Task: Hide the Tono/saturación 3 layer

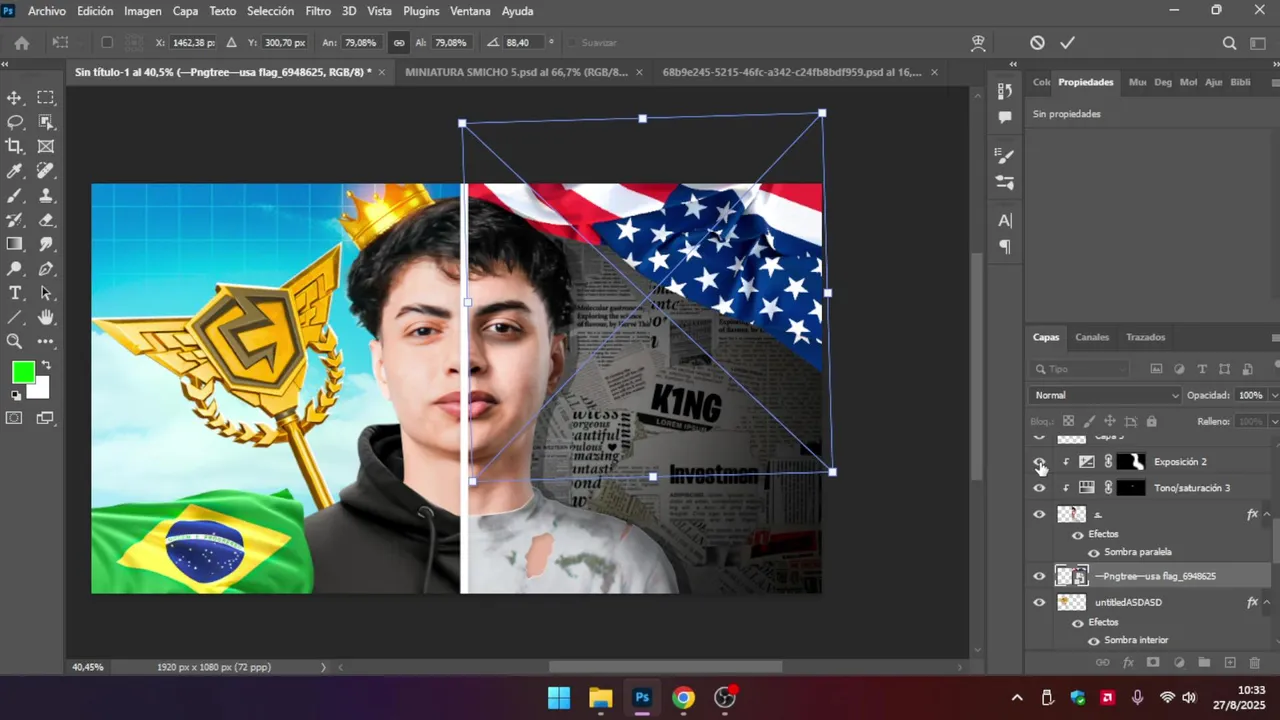Action: point(1039,488)
